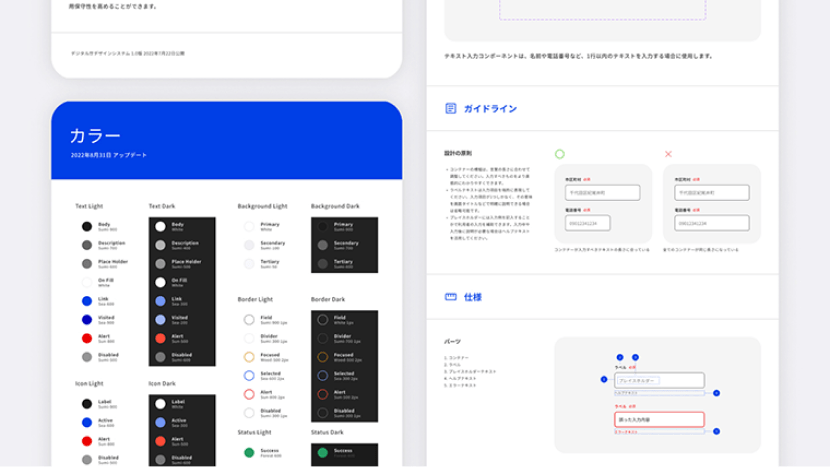Select the 仕様 section heading
830x467 pixels.
pos(473,297)
